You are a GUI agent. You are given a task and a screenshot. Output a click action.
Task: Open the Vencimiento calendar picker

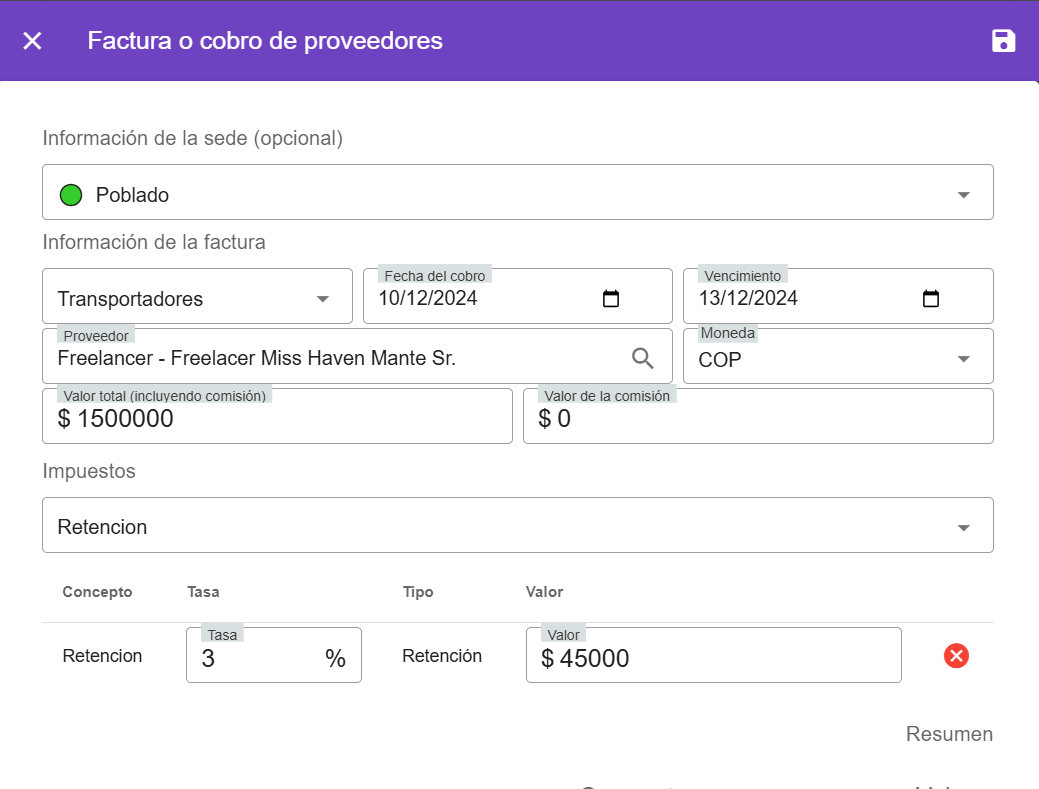930,297
